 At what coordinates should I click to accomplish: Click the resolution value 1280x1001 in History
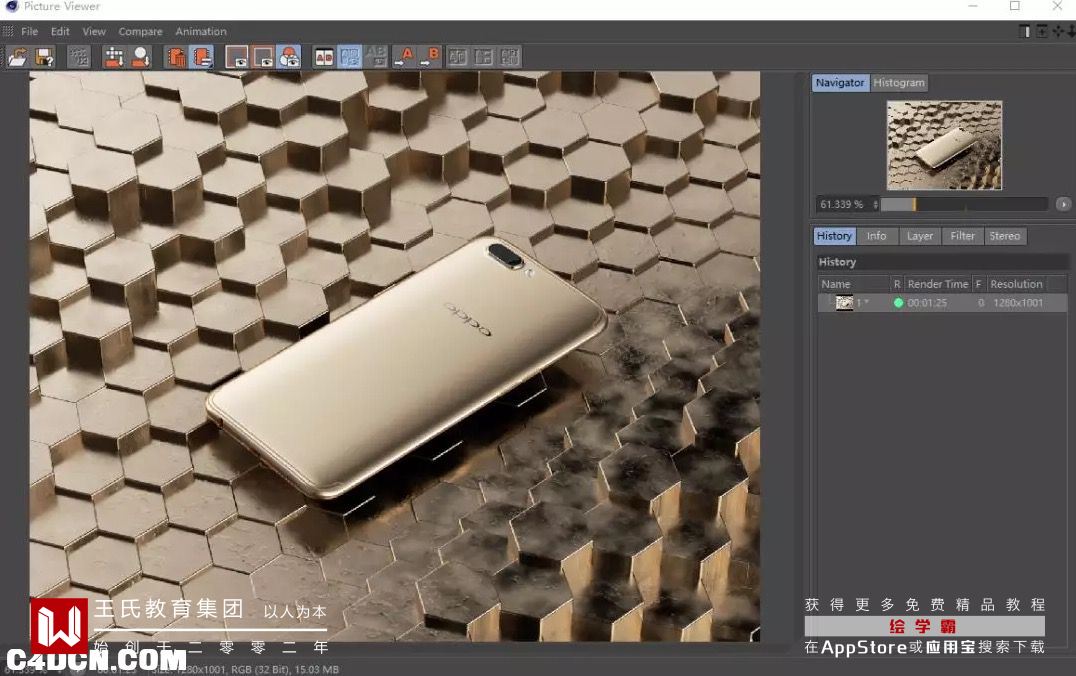(1018, 303)
